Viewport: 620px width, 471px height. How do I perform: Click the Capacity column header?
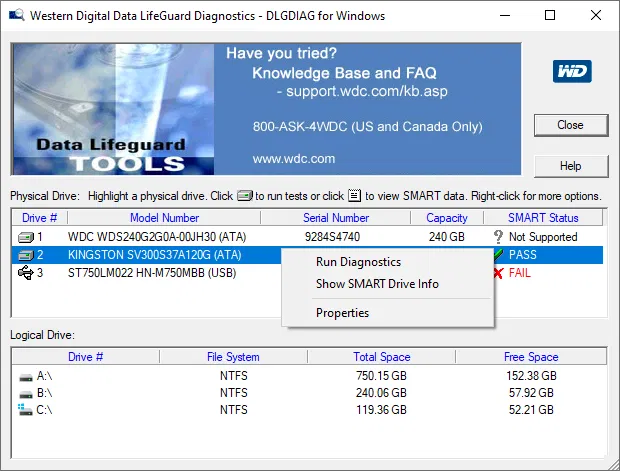click(x=447, y=218)
